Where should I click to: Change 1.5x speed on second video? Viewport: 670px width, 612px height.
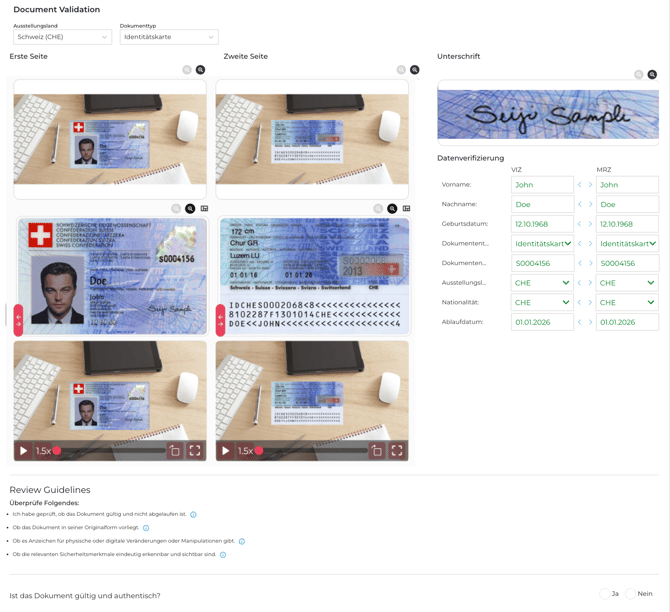coord(245,451)
